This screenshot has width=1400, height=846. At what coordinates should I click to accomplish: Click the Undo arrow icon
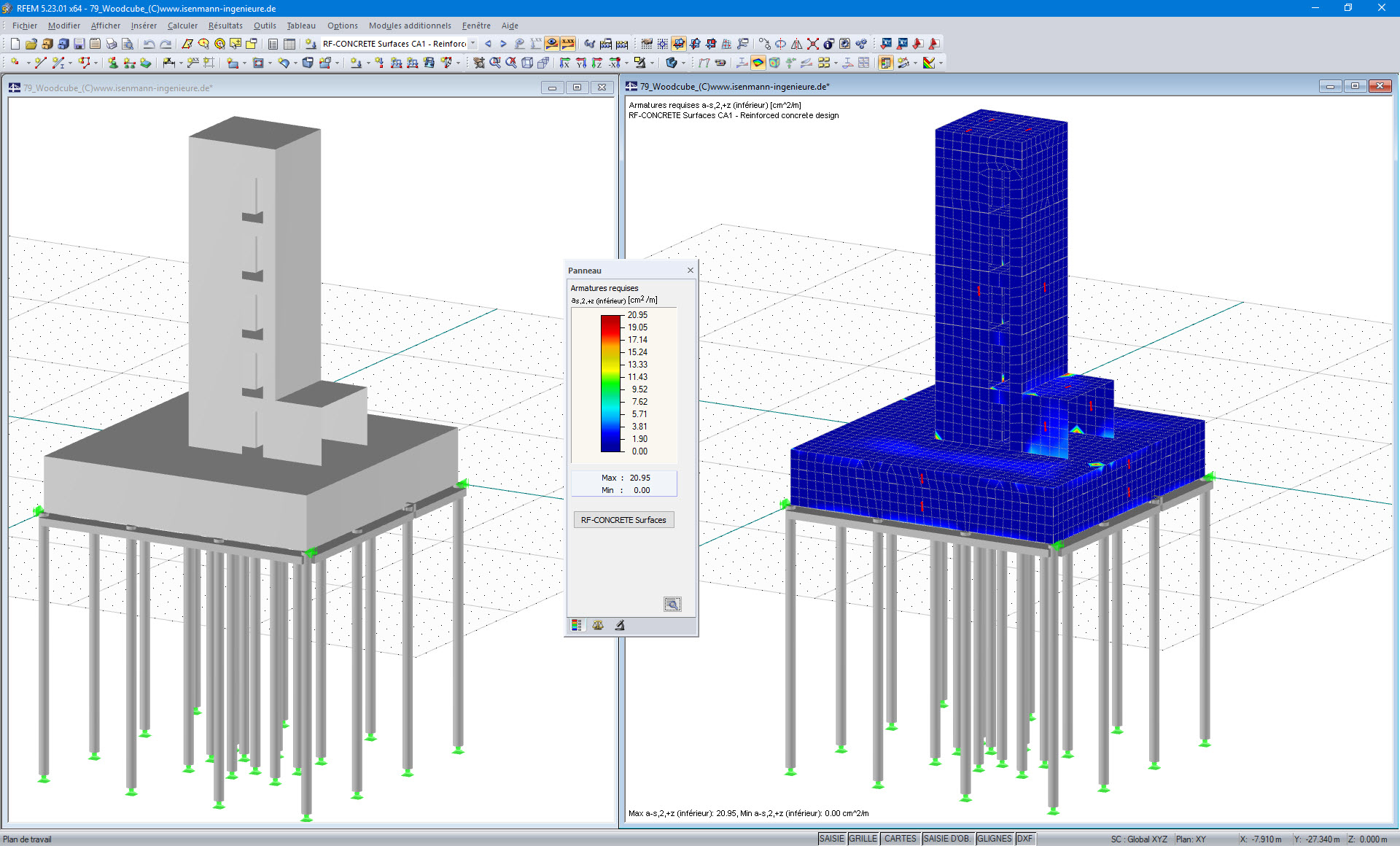click(x=149, y=44)
